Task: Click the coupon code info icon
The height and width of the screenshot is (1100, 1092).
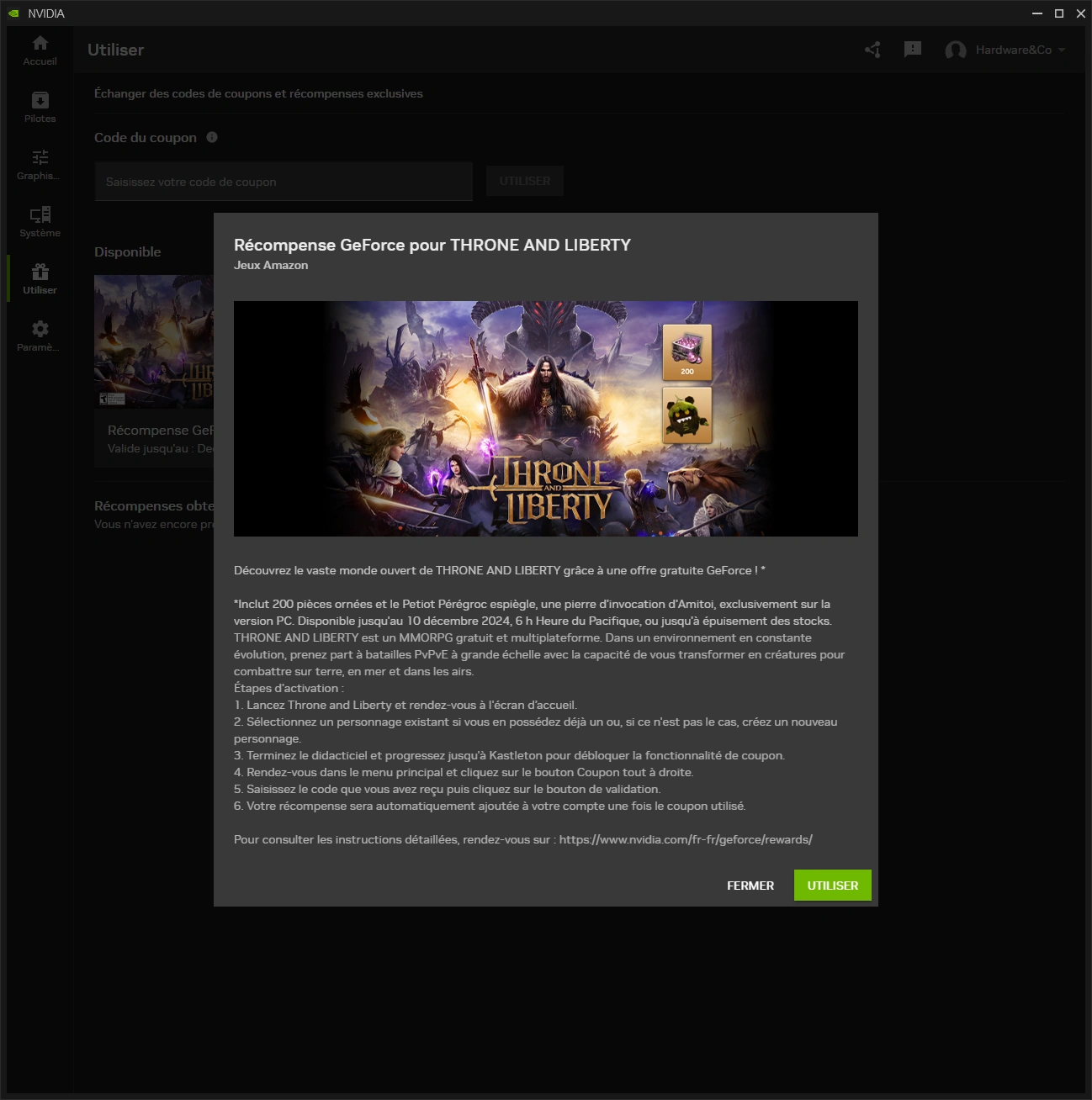Action: tap(212, 137)
